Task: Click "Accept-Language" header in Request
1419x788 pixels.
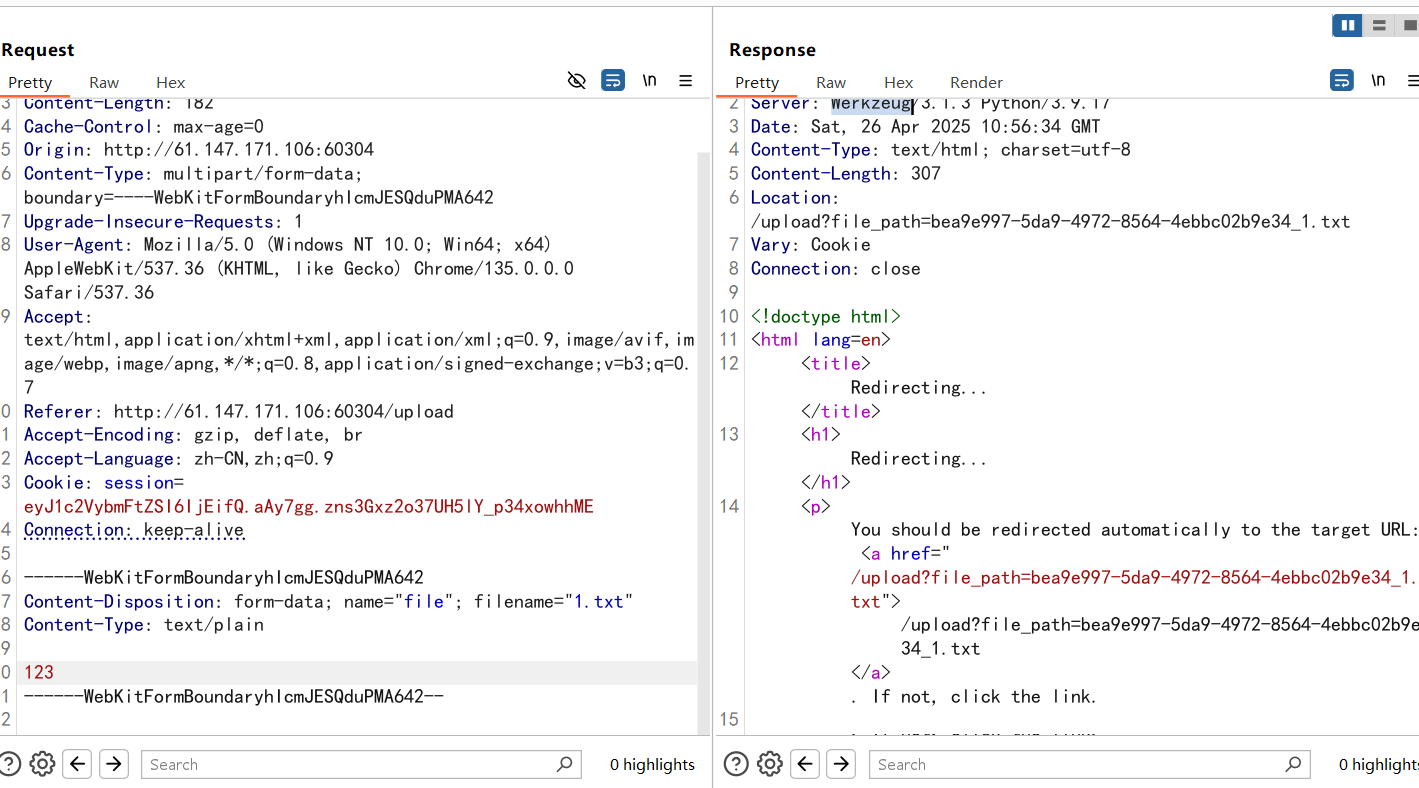Action: [179, 459]
